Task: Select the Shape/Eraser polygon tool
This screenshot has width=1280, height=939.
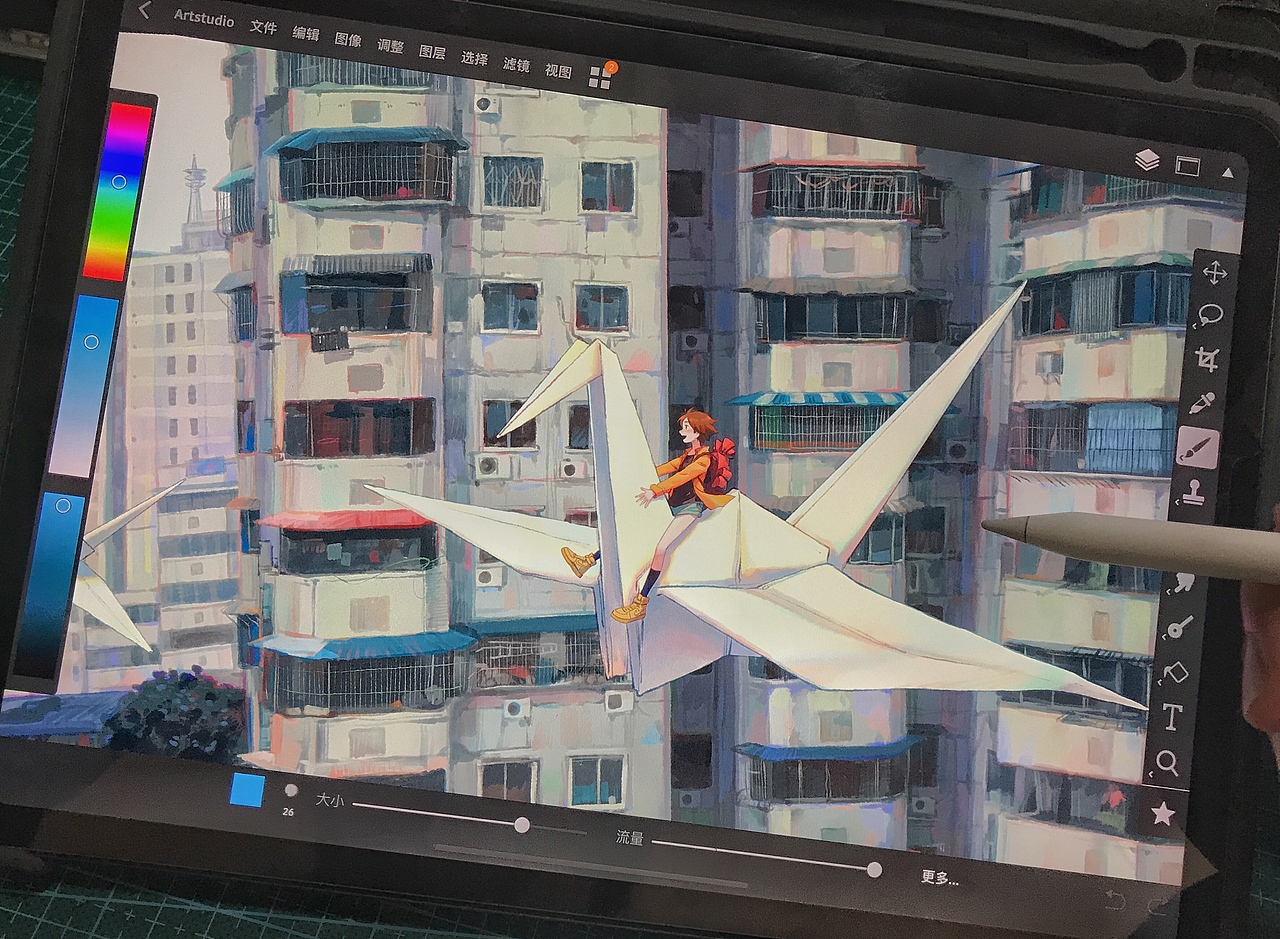Action: [x=1176, y=672]
